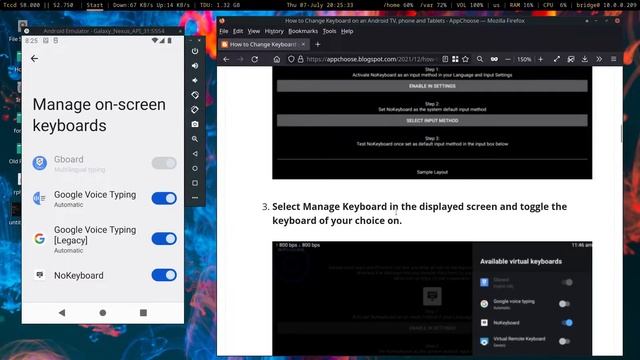Tap NoKeyboard entry label
Viewport: 640px width, 360px height.
pos(79,276)
